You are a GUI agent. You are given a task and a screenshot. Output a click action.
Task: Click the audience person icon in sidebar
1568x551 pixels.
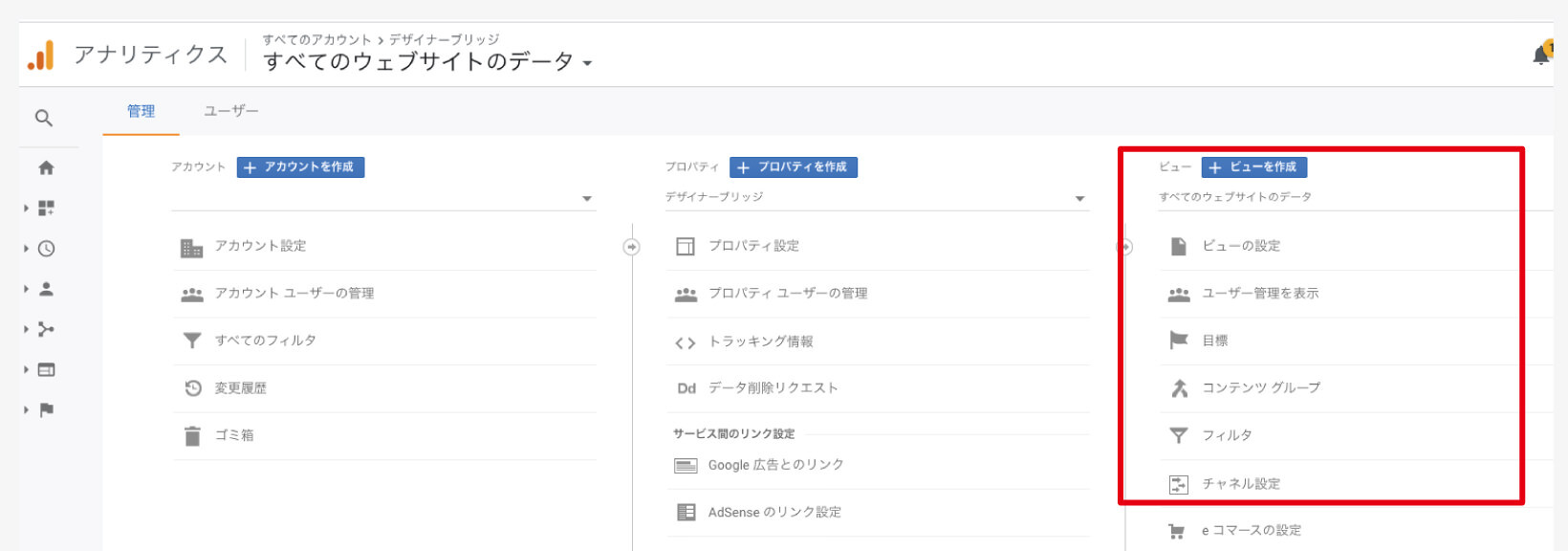[46, 289]
